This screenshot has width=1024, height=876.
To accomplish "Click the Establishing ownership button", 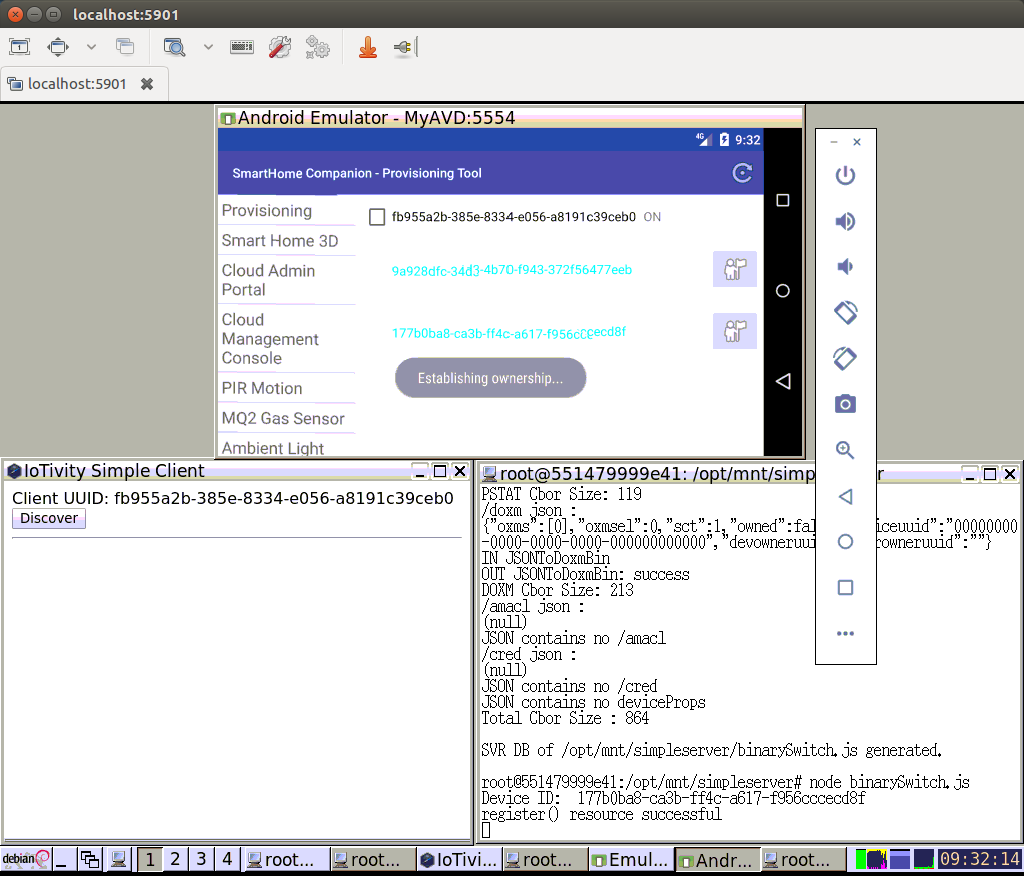I will pos(490,378).
